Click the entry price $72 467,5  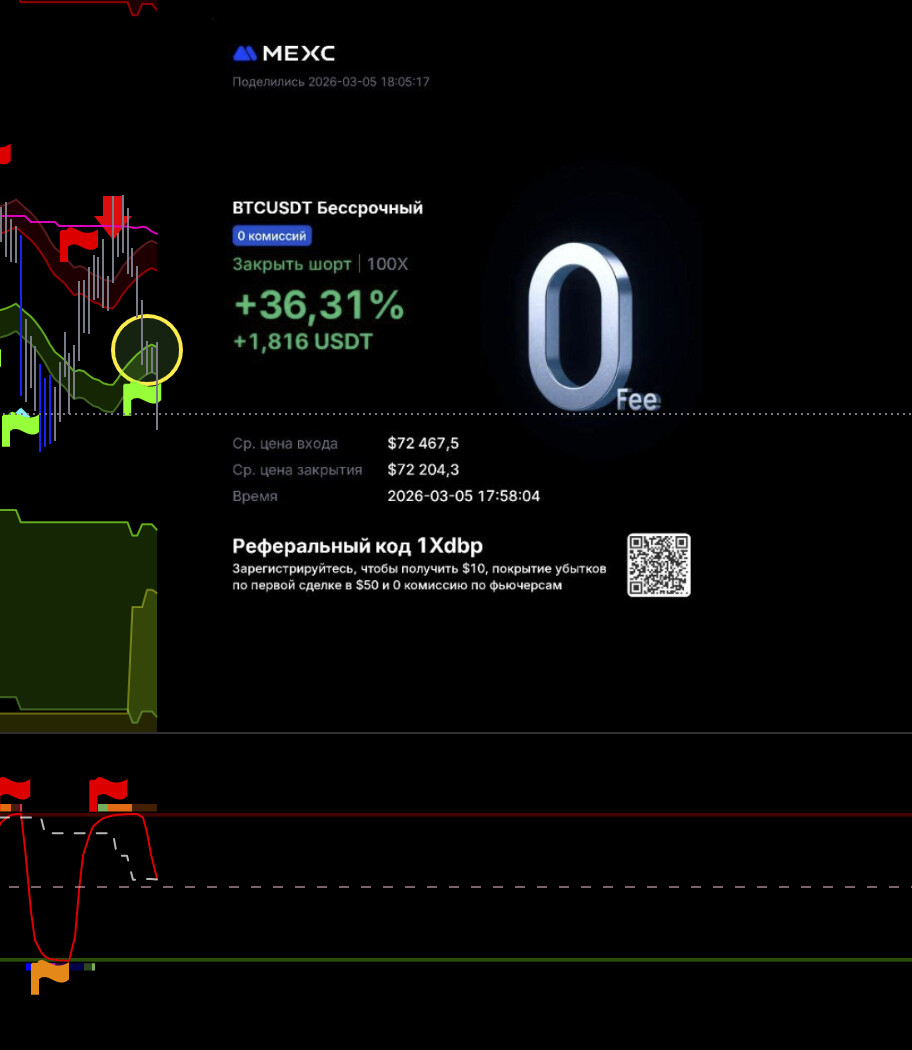coord(423,443)
